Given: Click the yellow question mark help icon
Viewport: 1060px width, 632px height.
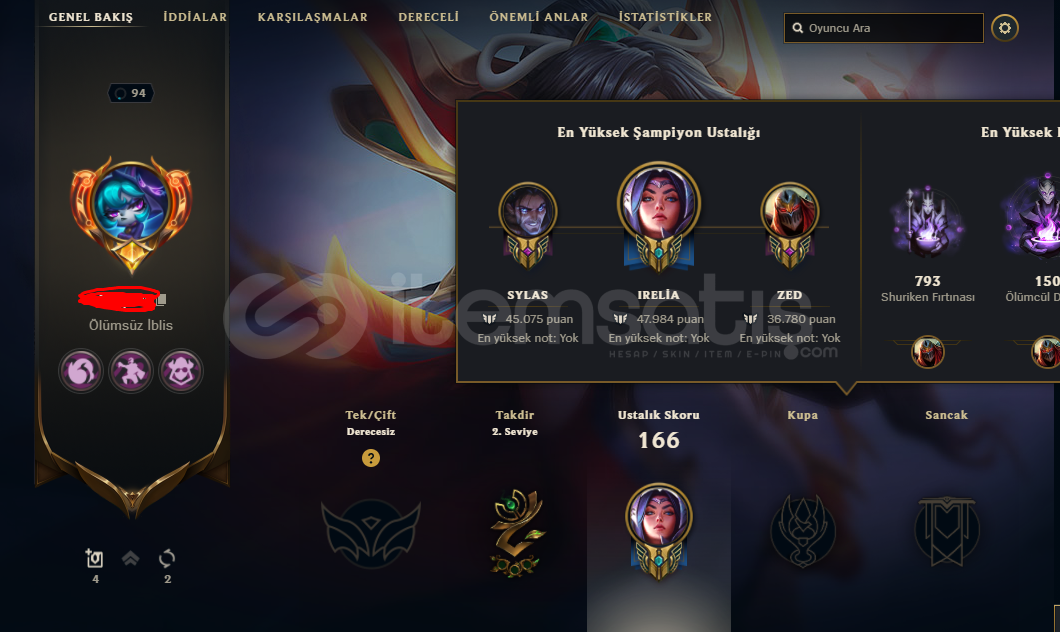Looking at the screenshot, I should pos(370,458).
